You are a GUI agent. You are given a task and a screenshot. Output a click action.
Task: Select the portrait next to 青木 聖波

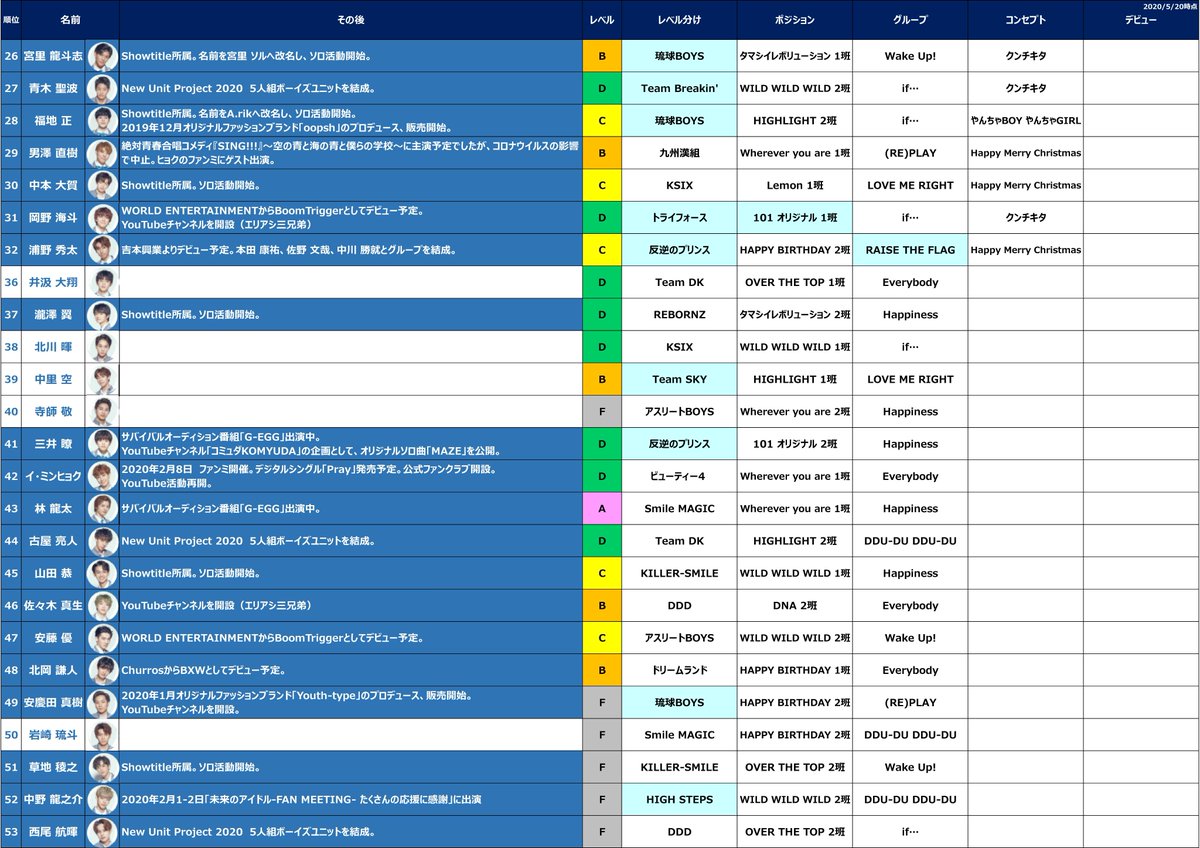102,88
